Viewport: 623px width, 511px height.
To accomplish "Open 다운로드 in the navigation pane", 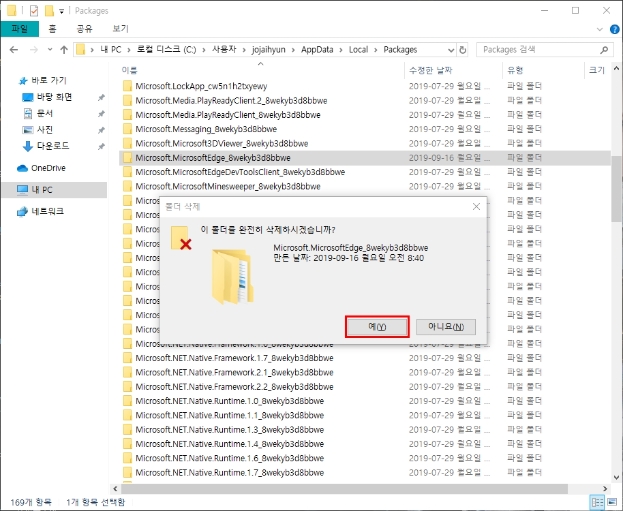I will [x=53, y=146].
